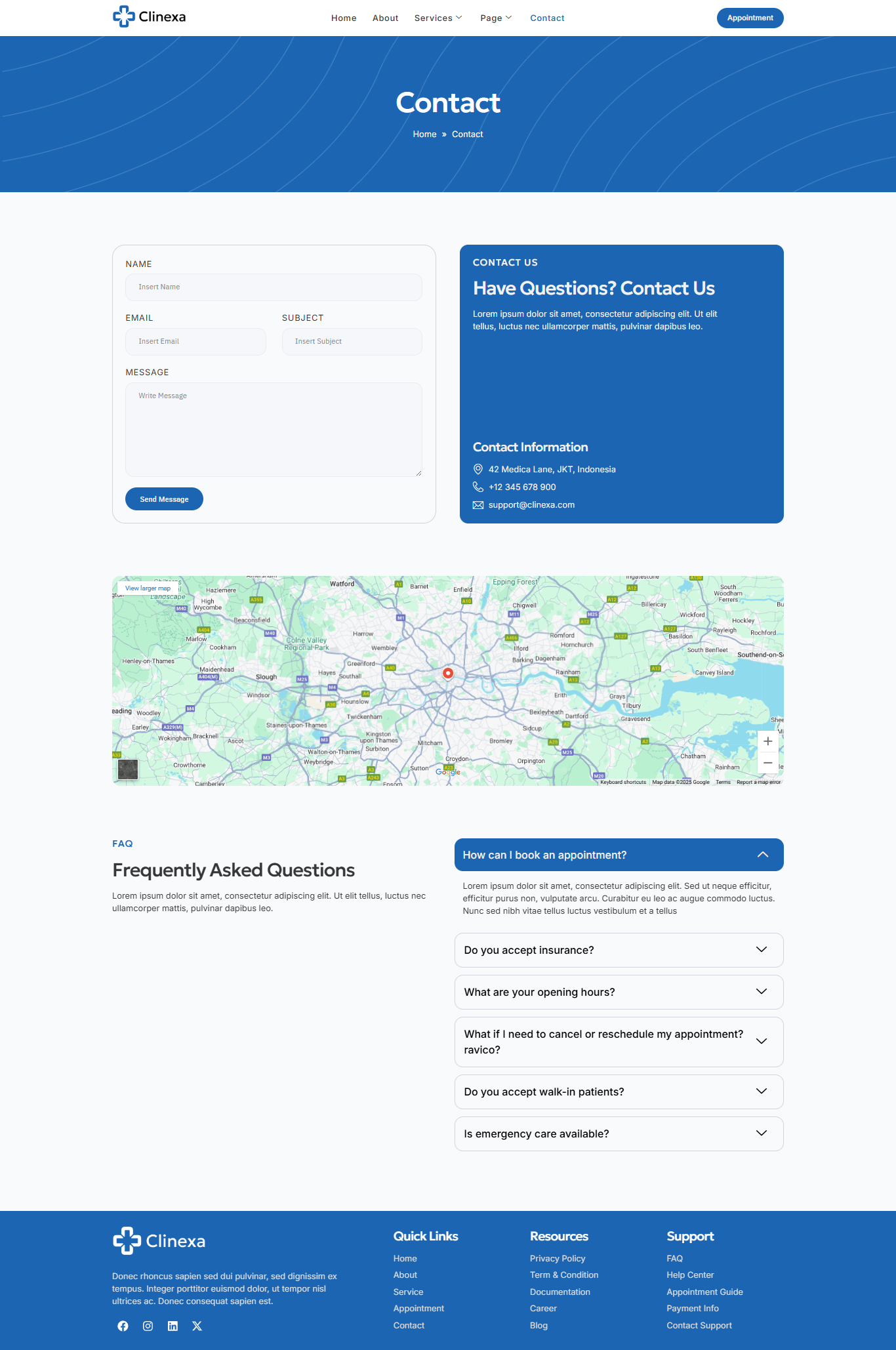Image resolution: width=896 pixels, height=1350 pixels.
Task: Click the location pin icon by address
Action: pos(478,469)
